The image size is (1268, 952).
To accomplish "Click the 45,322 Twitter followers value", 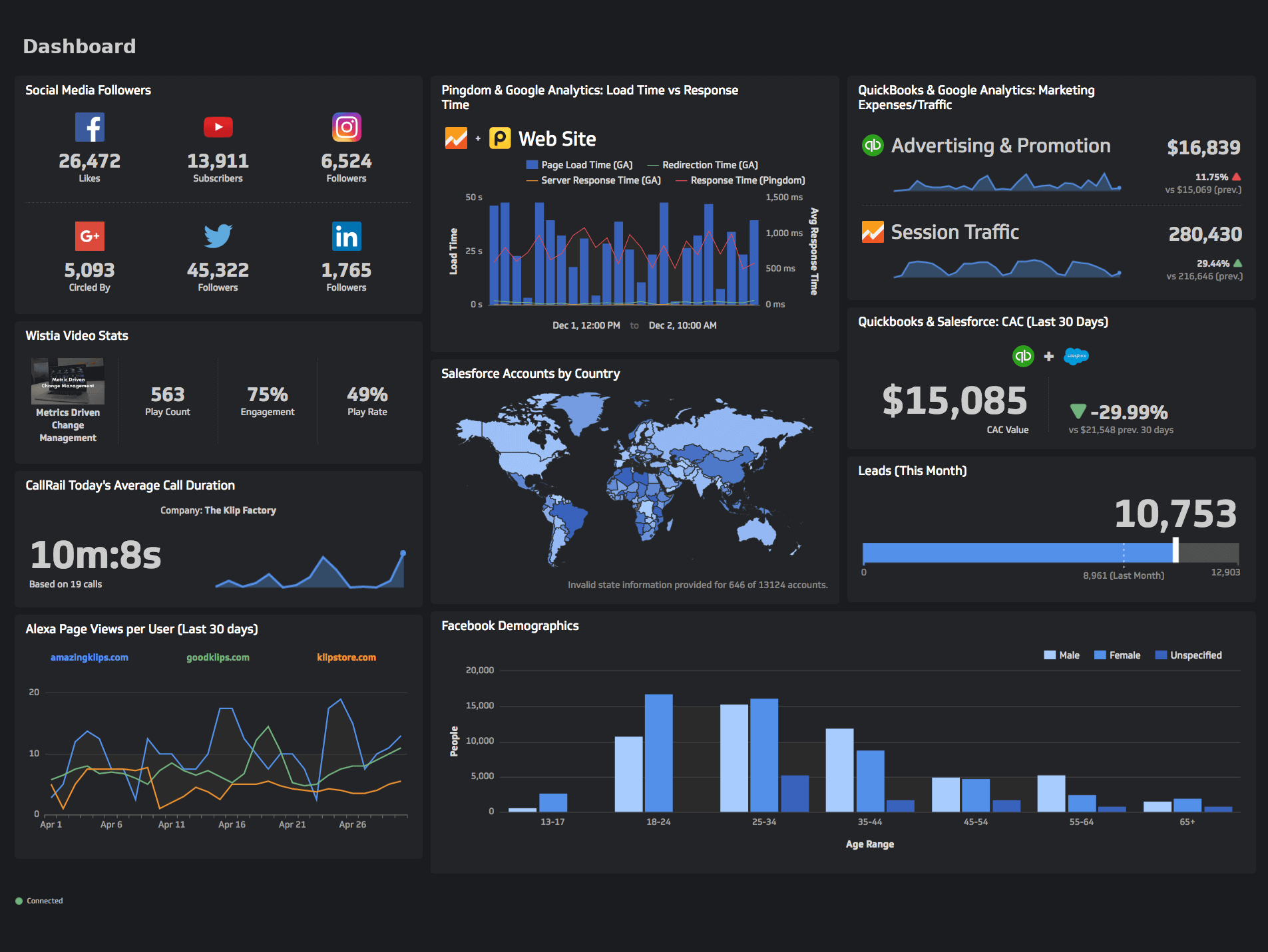I will click(x=218, y=270).
